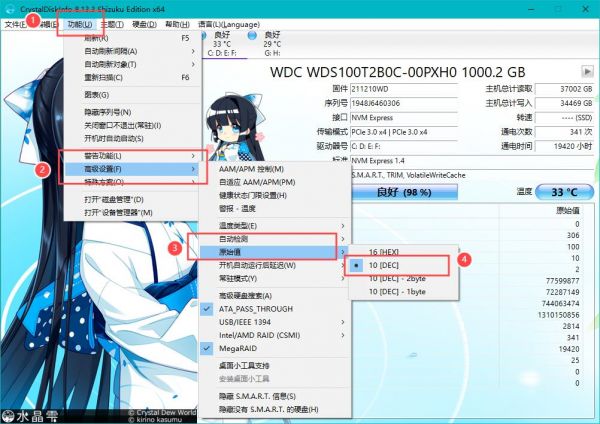600x424 pixels.
Task: Expand the 自动刷新间隔(A) submenu
Action: click(132, 51)
